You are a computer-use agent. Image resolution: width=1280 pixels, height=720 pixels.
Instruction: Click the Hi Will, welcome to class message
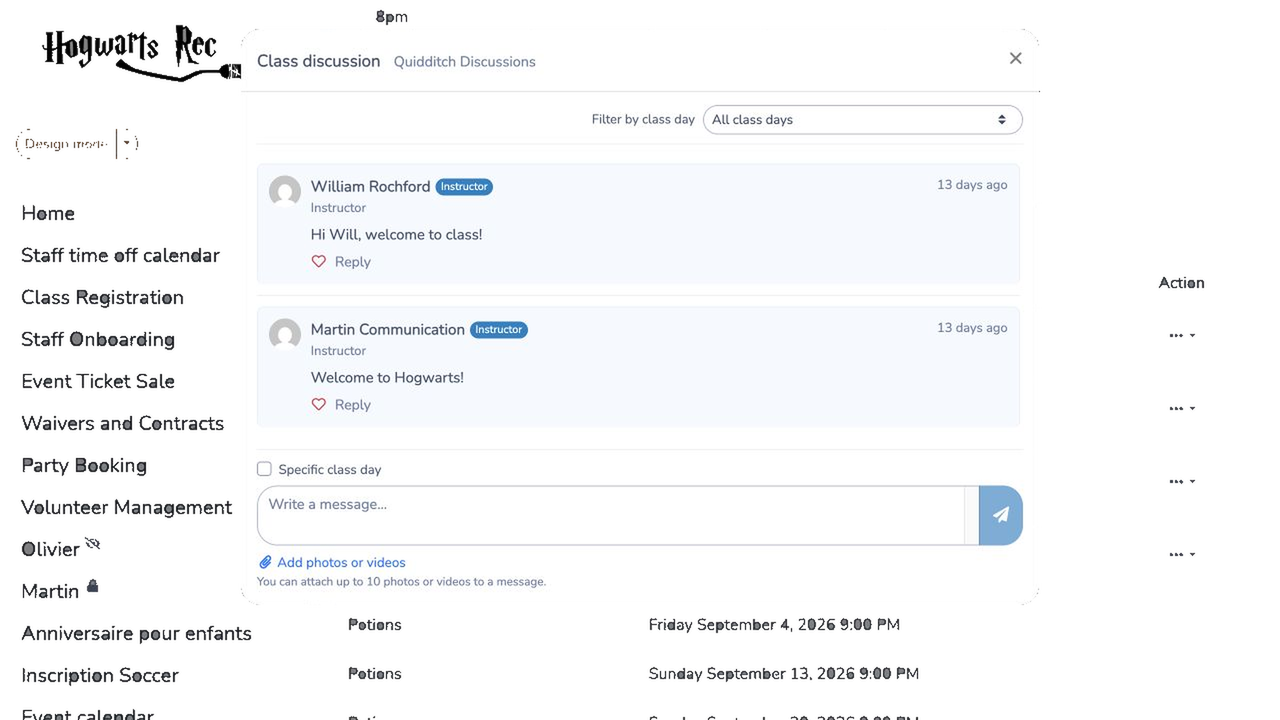[396, 235]
